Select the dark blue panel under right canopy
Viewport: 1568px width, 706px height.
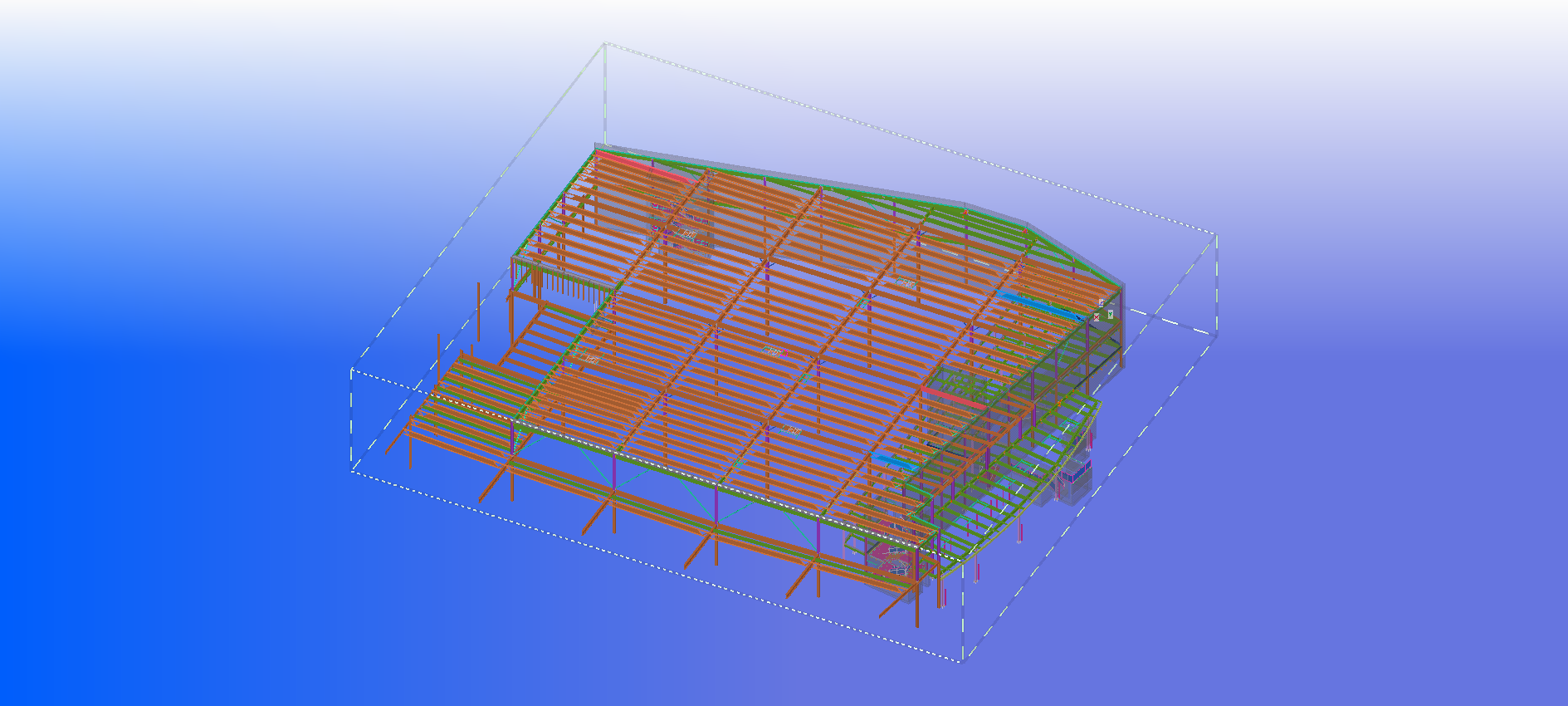click(1076, 474)
